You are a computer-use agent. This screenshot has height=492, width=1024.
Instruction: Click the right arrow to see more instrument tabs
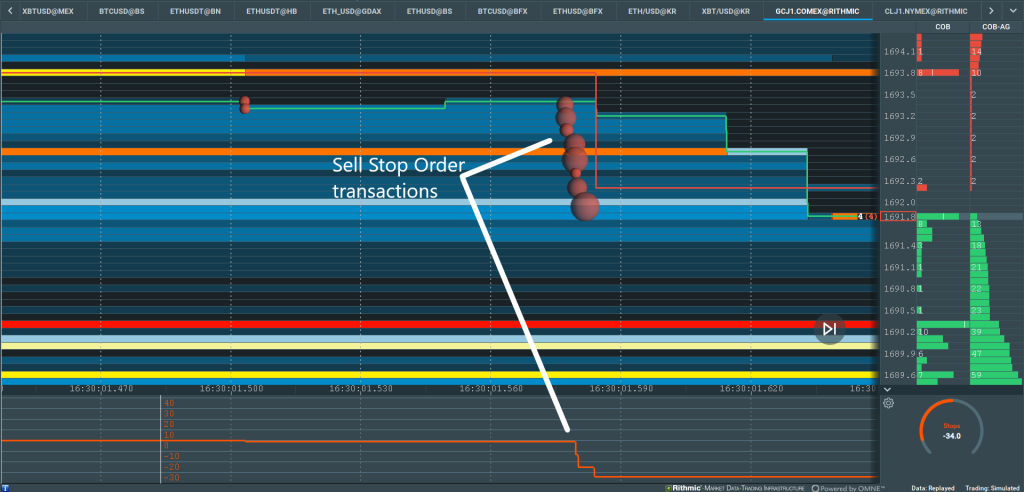click(991, 11)
